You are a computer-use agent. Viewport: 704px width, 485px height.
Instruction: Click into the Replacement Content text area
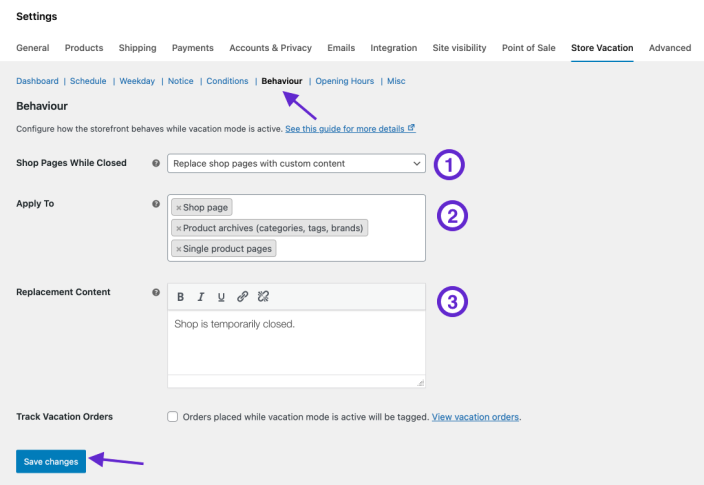coord(296,343)
